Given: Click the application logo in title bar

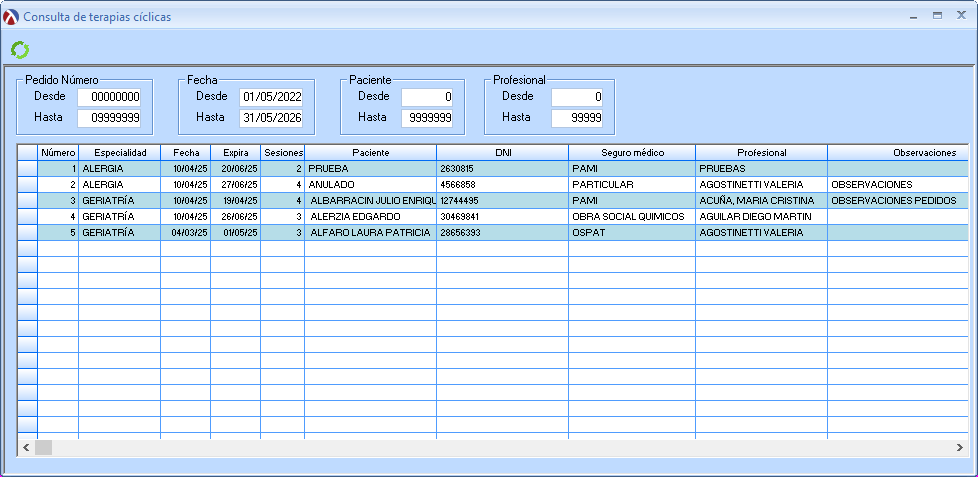Looking at the screenshot, I should tap(11, 17).
